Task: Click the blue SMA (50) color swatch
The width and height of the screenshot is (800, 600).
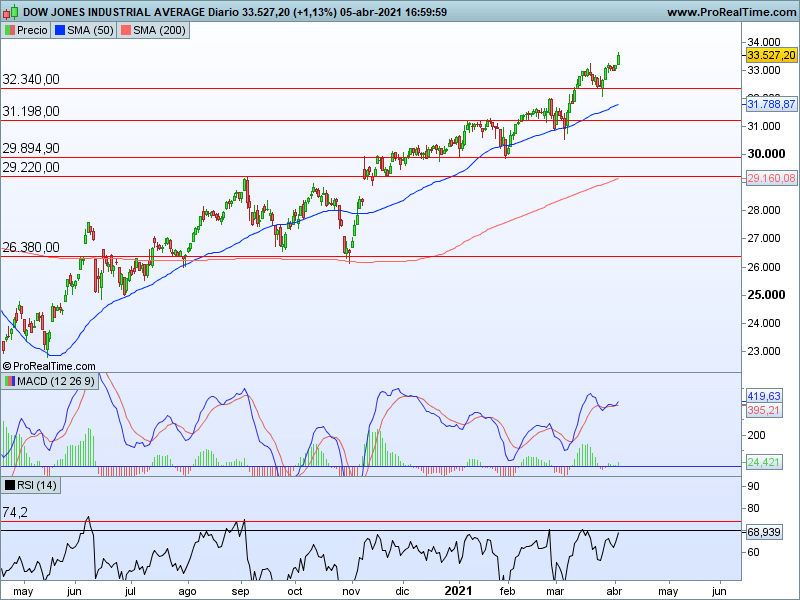Action: [x=60, y=31]
